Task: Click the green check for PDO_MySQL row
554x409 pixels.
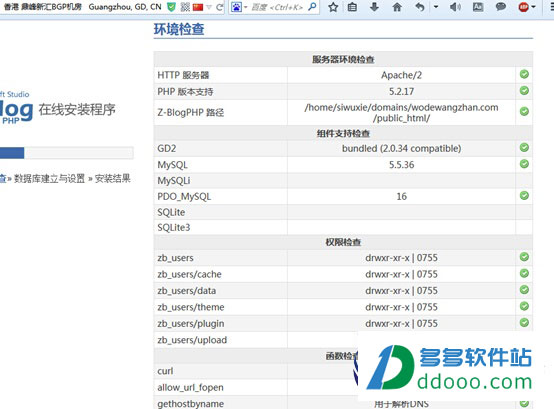Action: 524,195
